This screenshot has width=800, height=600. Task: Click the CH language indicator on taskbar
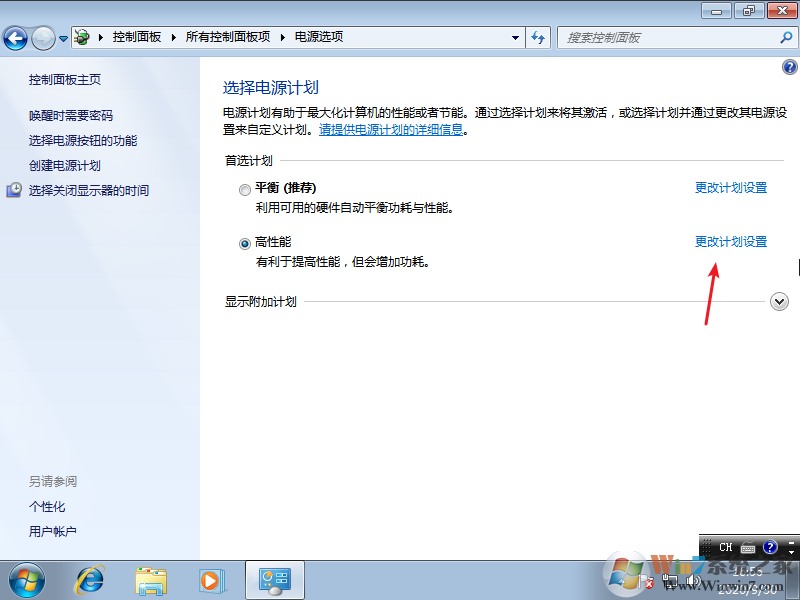[x=725, y=548]
